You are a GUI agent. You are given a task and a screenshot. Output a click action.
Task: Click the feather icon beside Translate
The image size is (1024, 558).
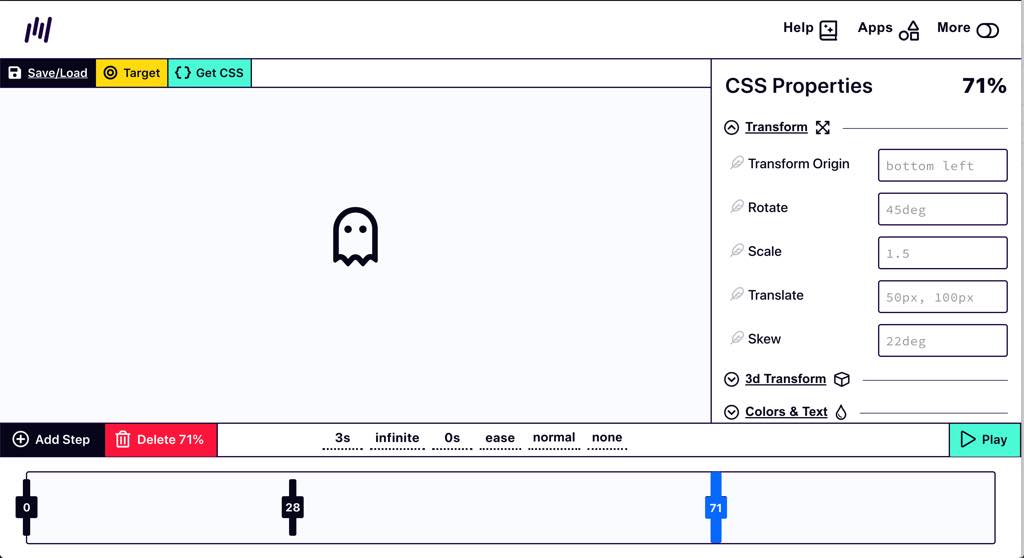(737, 295)
